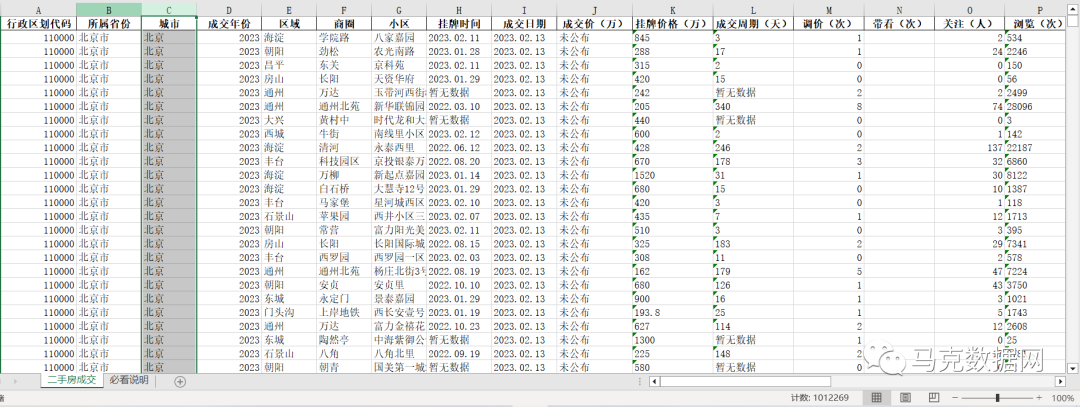Zoom in with the plus icon

click(1039, 398)
